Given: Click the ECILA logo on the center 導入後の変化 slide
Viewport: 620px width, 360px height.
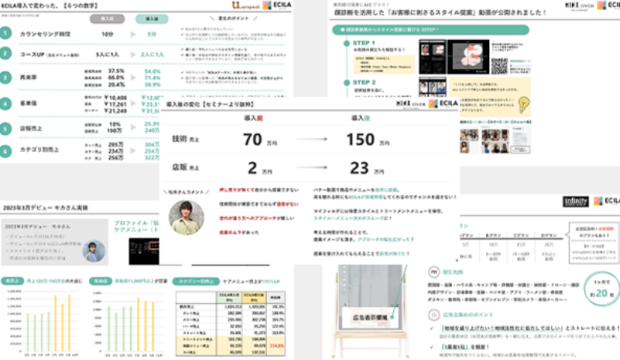Looking at the screenshot, I should [x=443, y=104].
